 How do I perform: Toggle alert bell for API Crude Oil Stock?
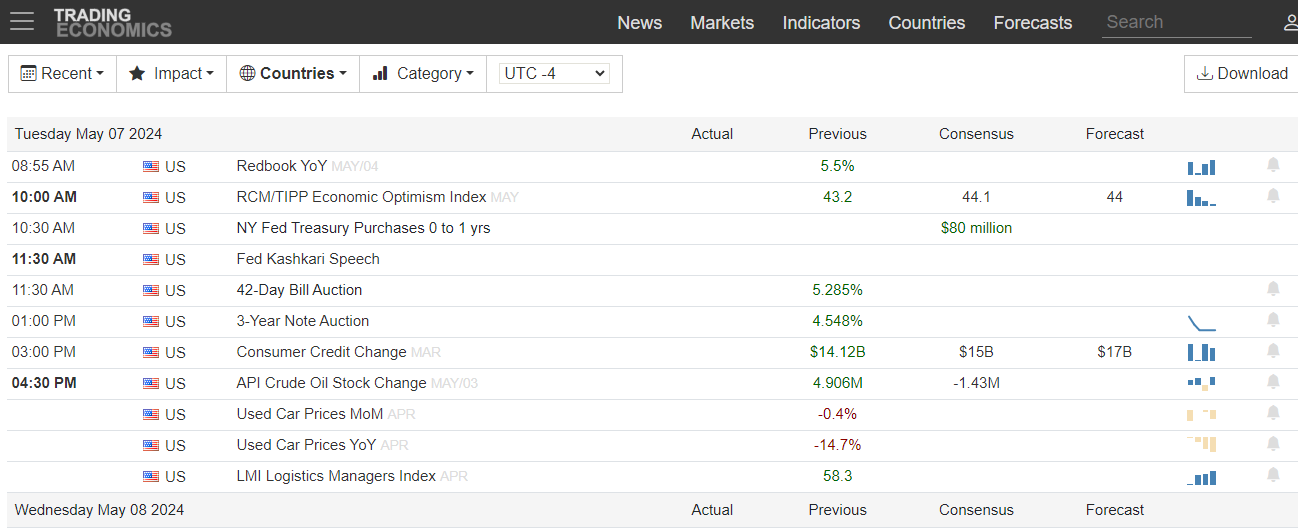click(1273, 382)
